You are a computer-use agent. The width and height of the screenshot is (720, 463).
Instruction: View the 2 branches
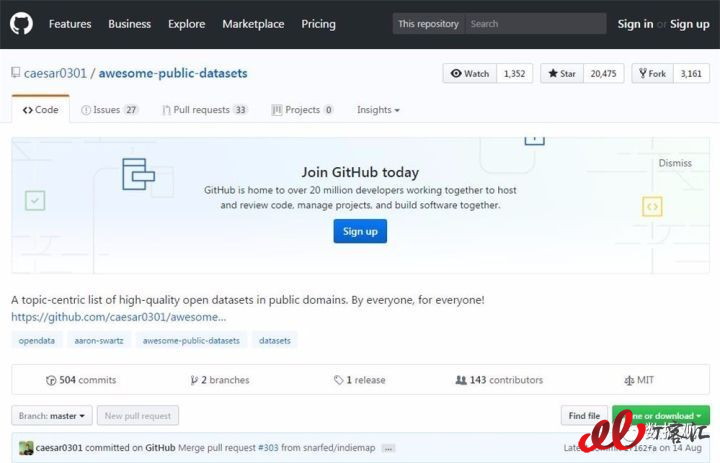coord(219,380)
